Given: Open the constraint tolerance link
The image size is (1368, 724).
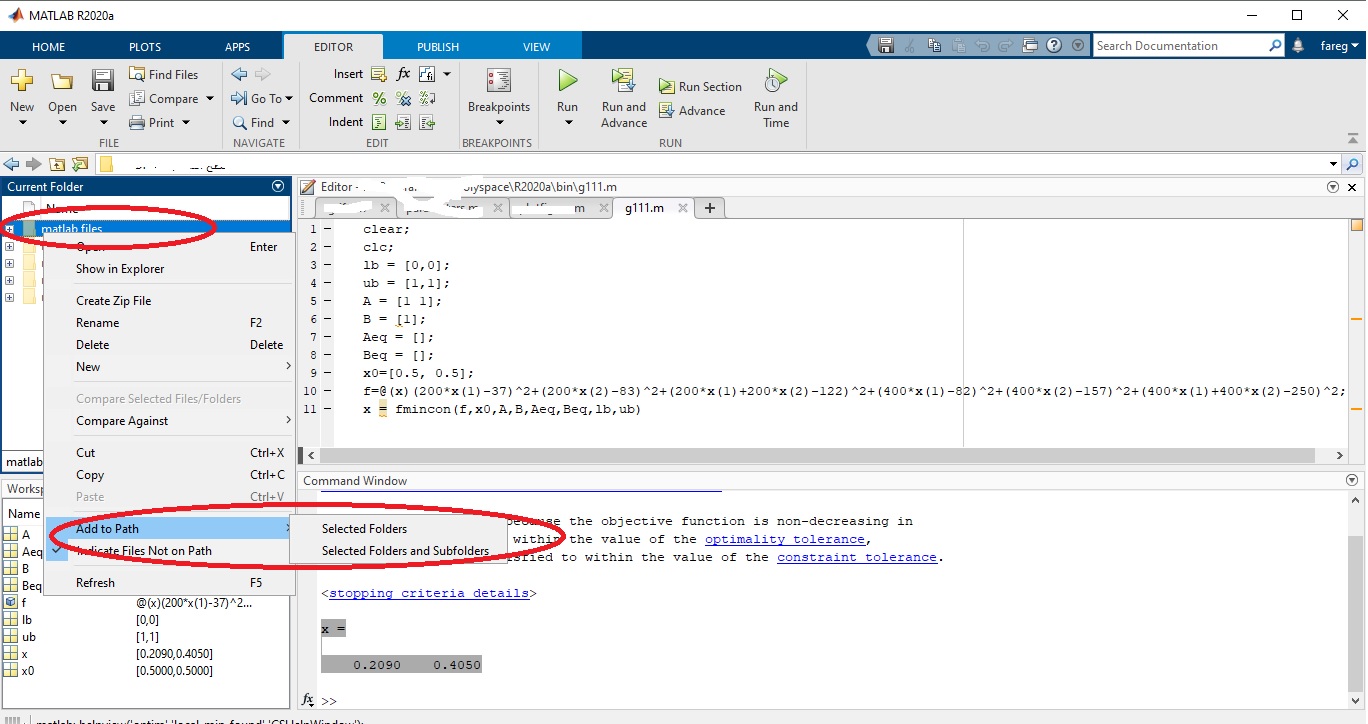Looking at the screenshot, I should (x=857, y=558).
